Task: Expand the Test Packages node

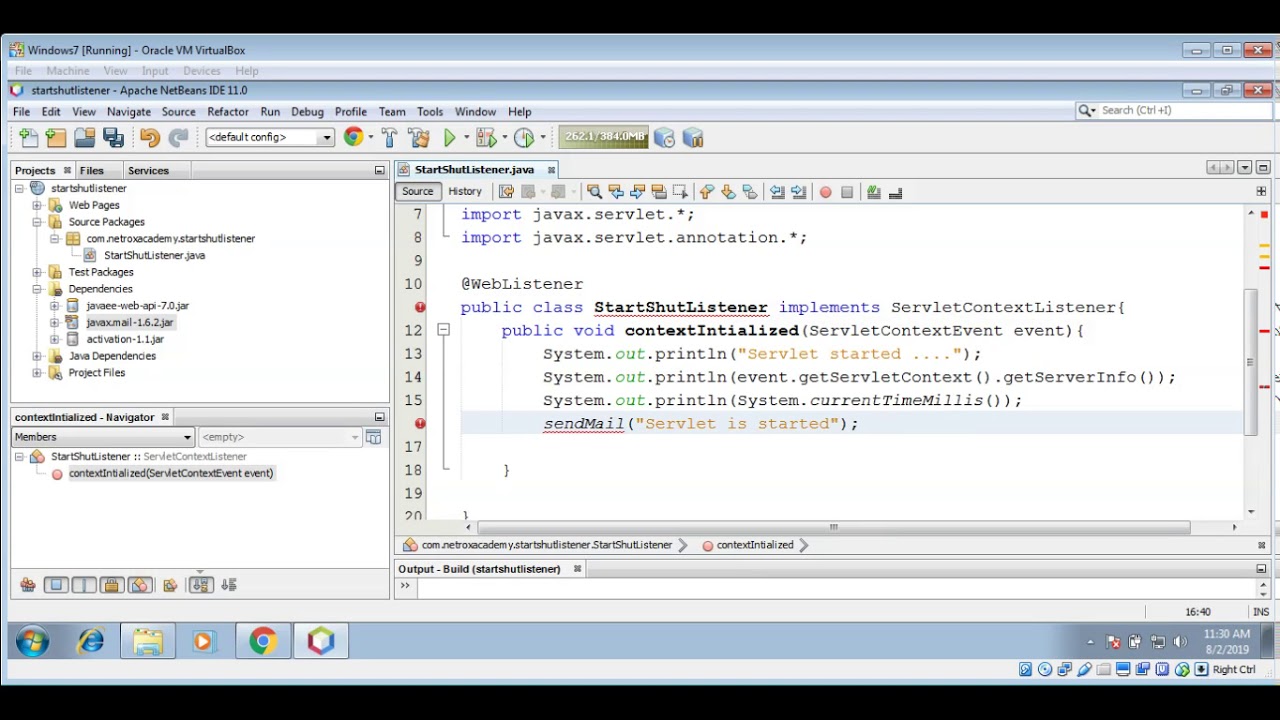Action: (37, 272)
